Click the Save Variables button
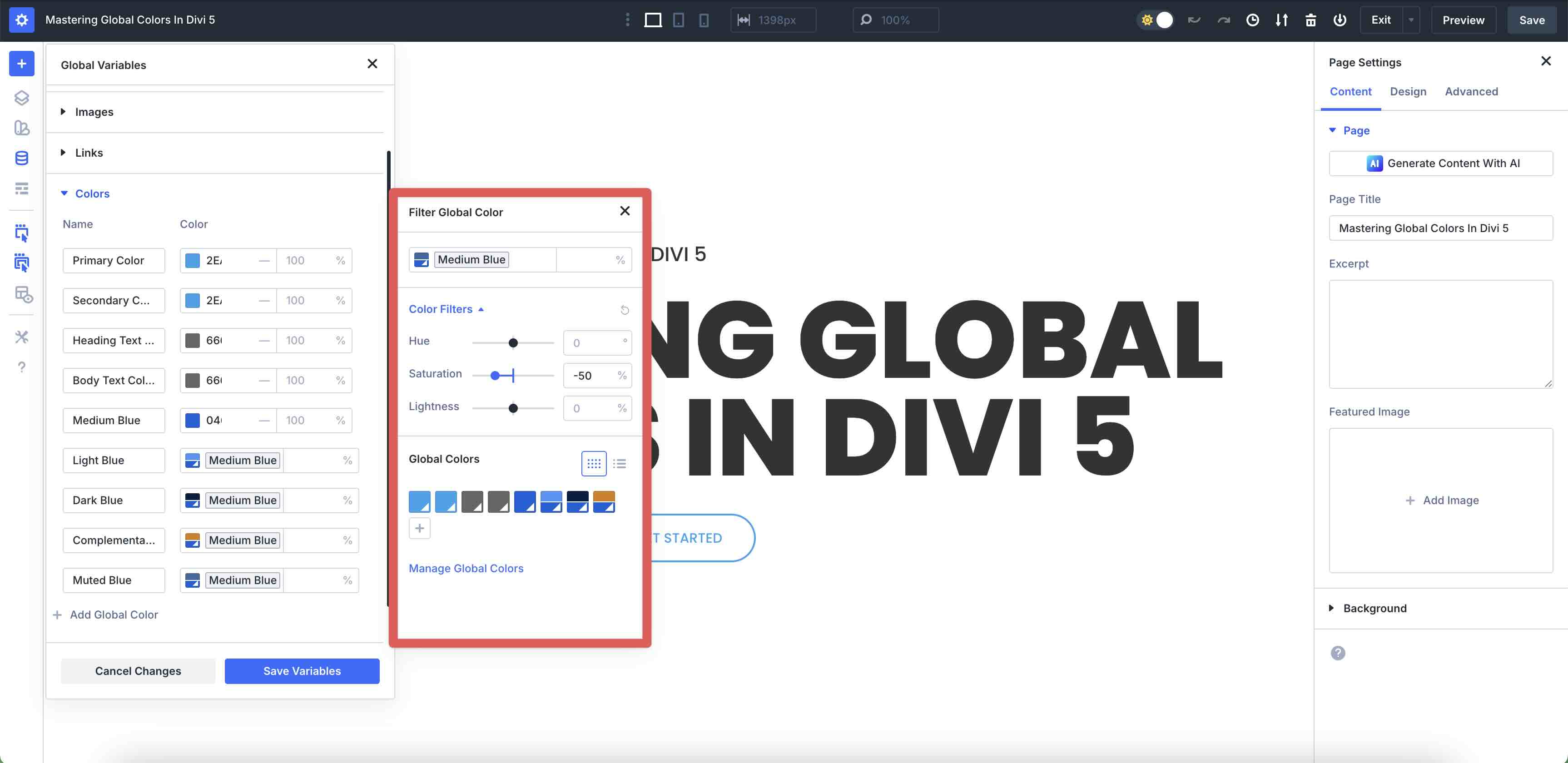Screen dimensions: 1568x763 pyautogui.click(x=302, y=670)
